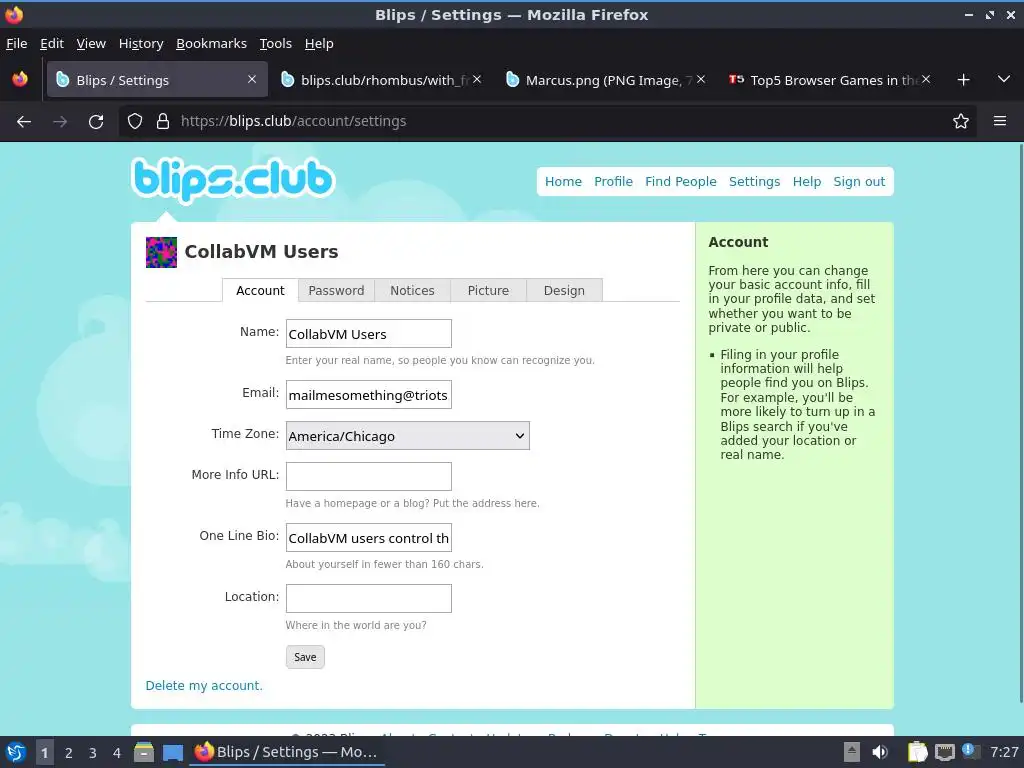Select the Account settings tab
This screenshot has height=768, width=1024.
[x=260, y=291]
